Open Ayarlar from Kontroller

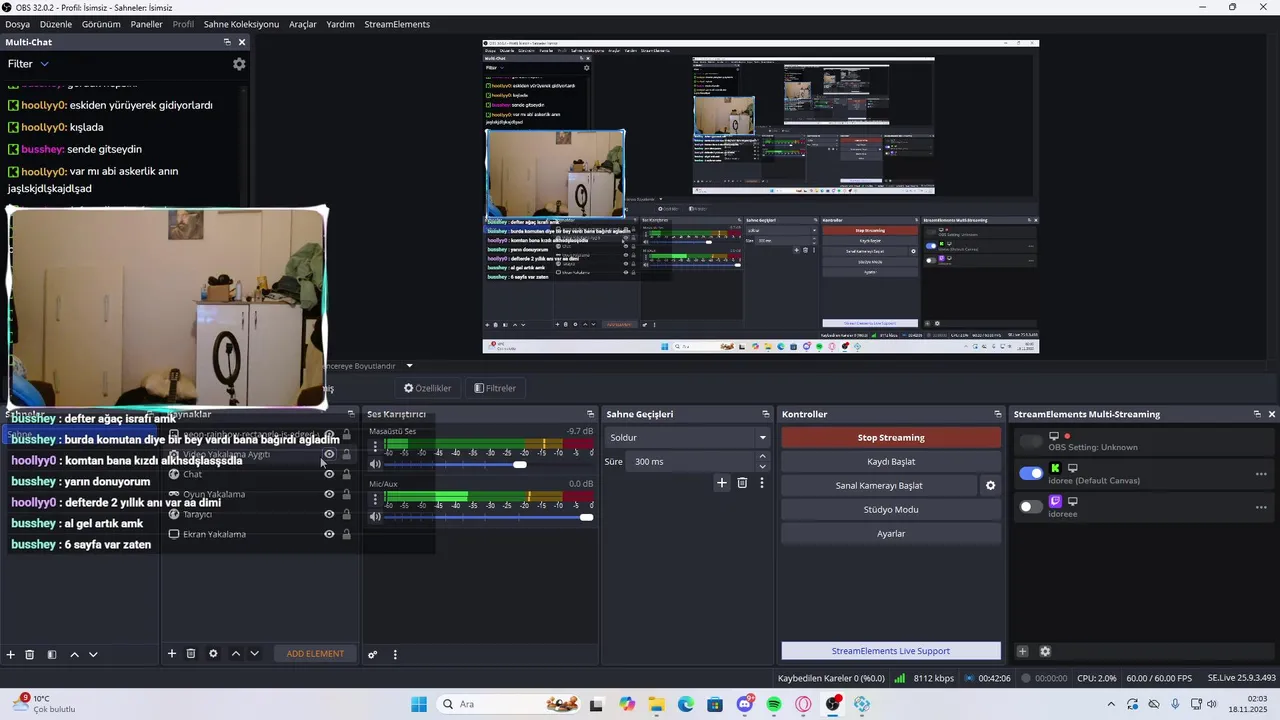point(891,534)
